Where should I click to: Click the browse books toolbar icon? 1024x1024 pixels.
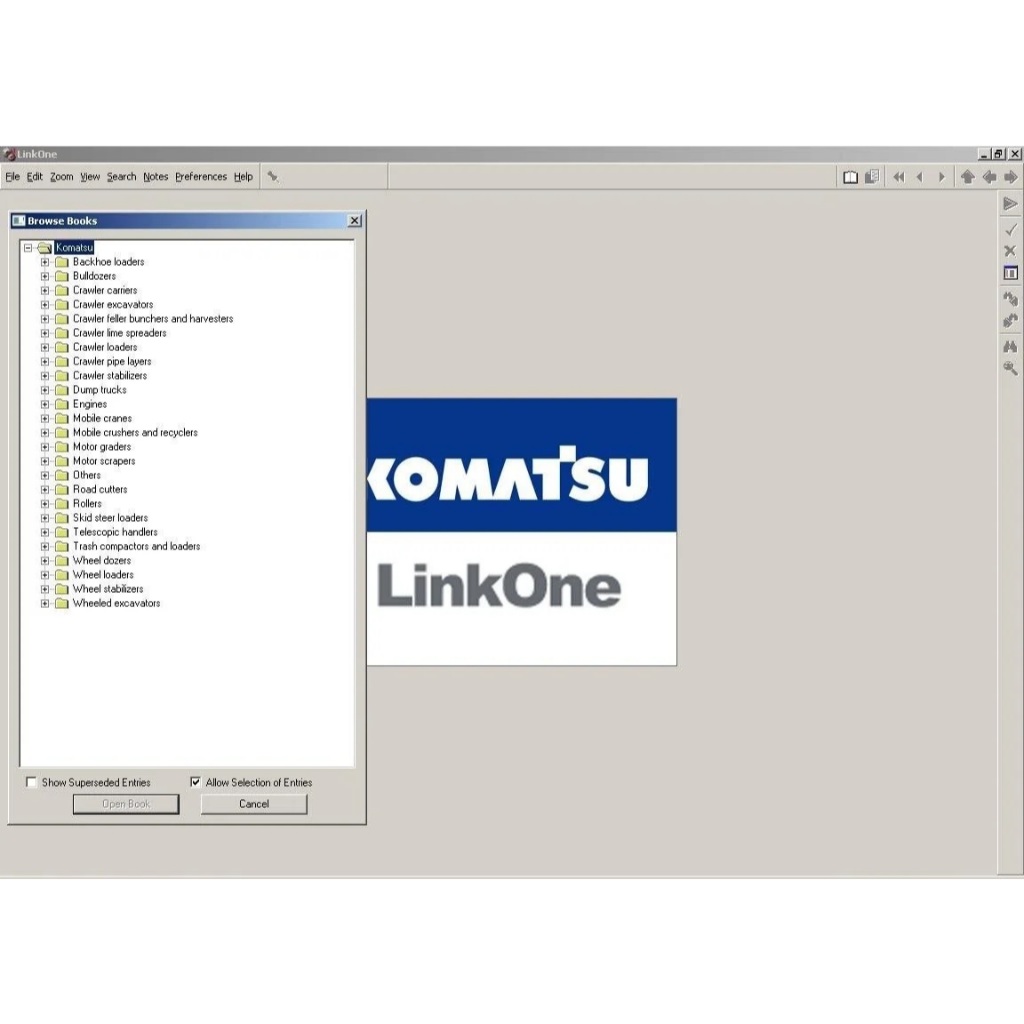pyautogui.click(x=850, y=176)
